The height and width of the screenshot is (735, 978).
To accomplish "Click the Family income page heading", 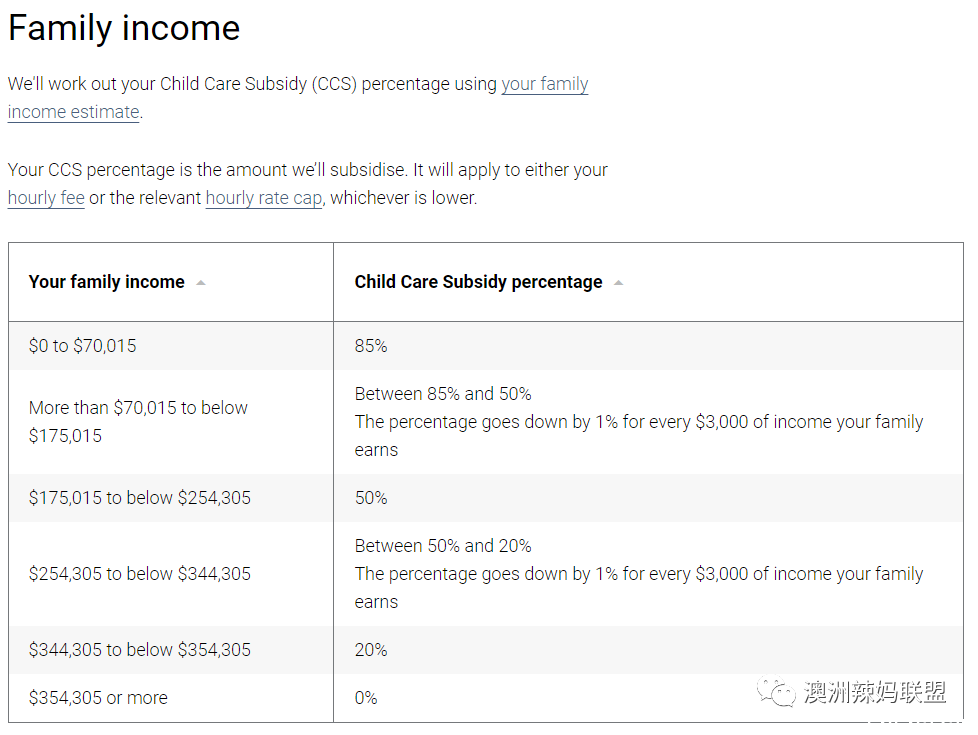I will [x=124, y=28].
